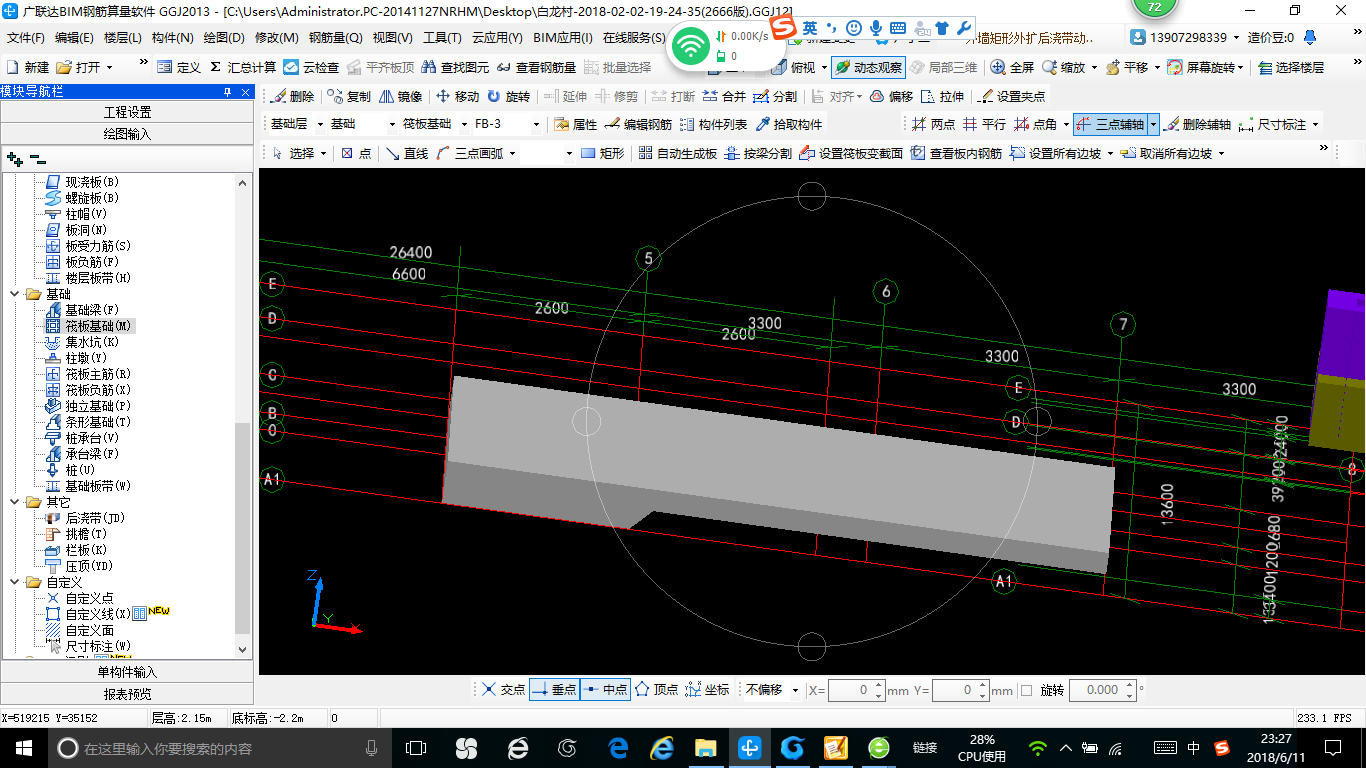Click 自动生成板 auto generate slab
Screen dimensions: 1366x768
(x=677, y=153)
